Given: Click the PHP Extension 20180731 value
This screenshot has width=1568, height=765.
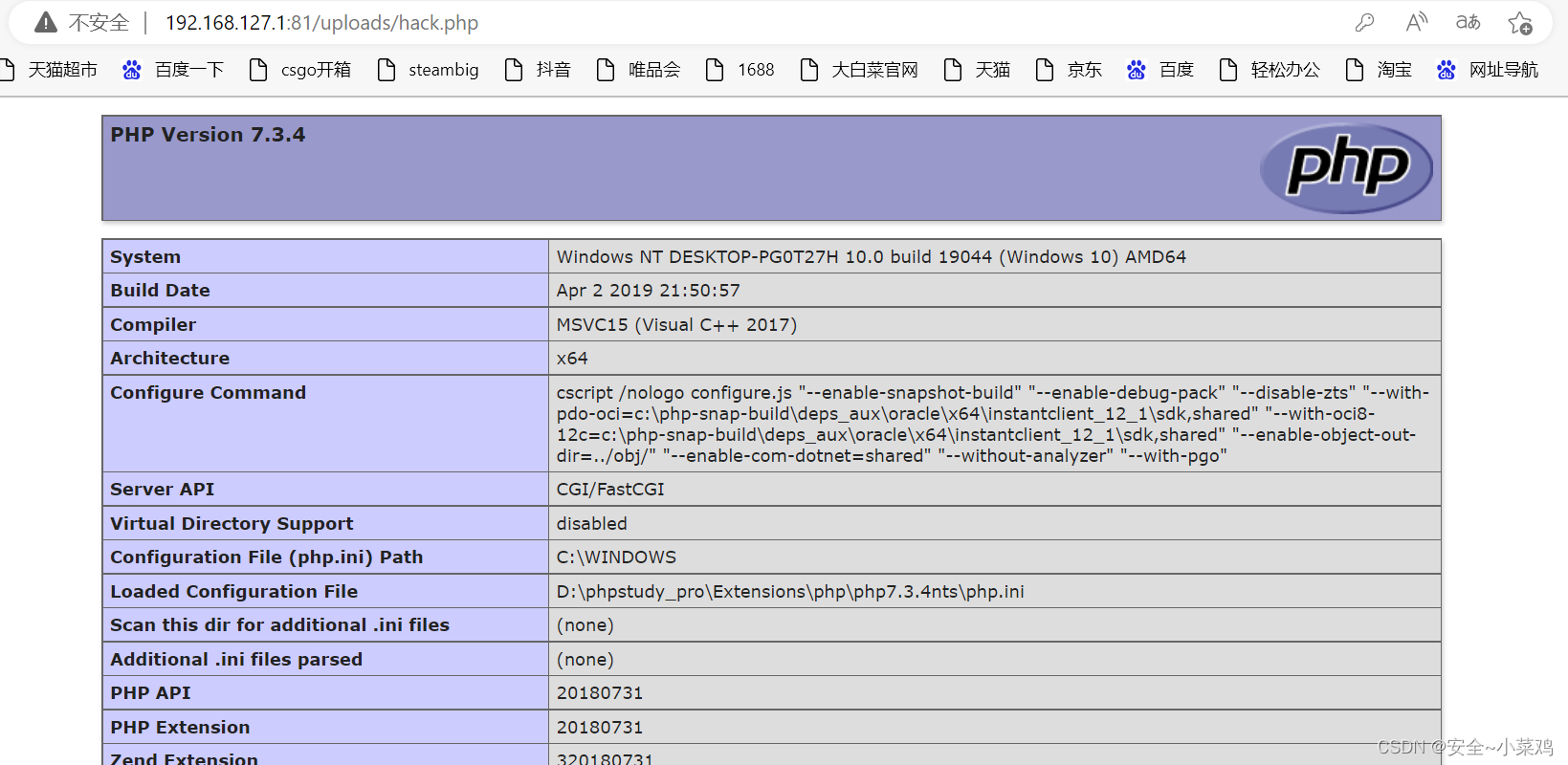Looking at the screenshot, I should (x=600, y=728).
